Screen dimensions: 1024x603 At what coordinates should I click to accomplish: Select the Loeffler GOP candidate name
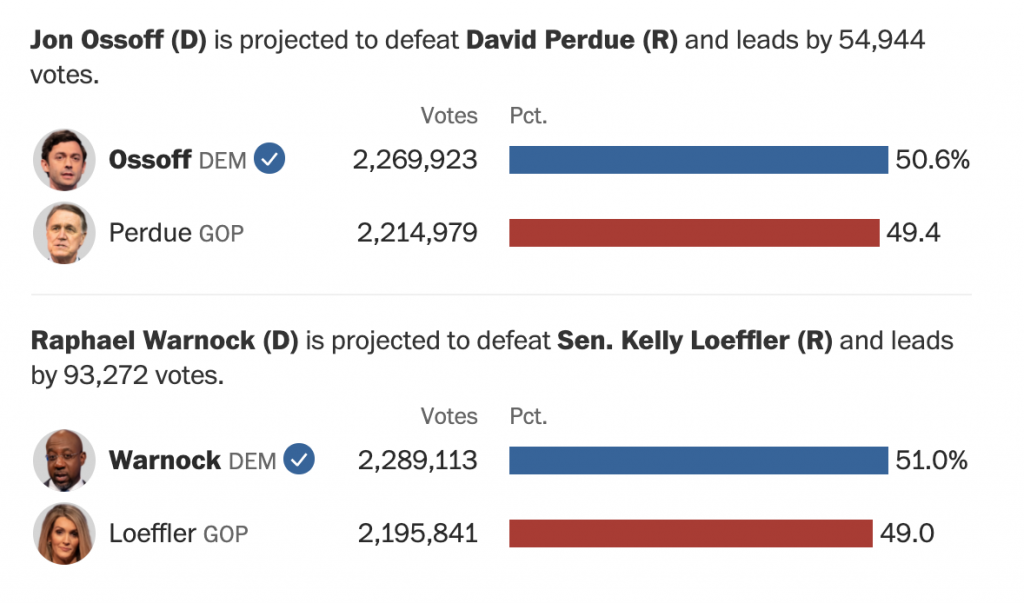point(178,534)
